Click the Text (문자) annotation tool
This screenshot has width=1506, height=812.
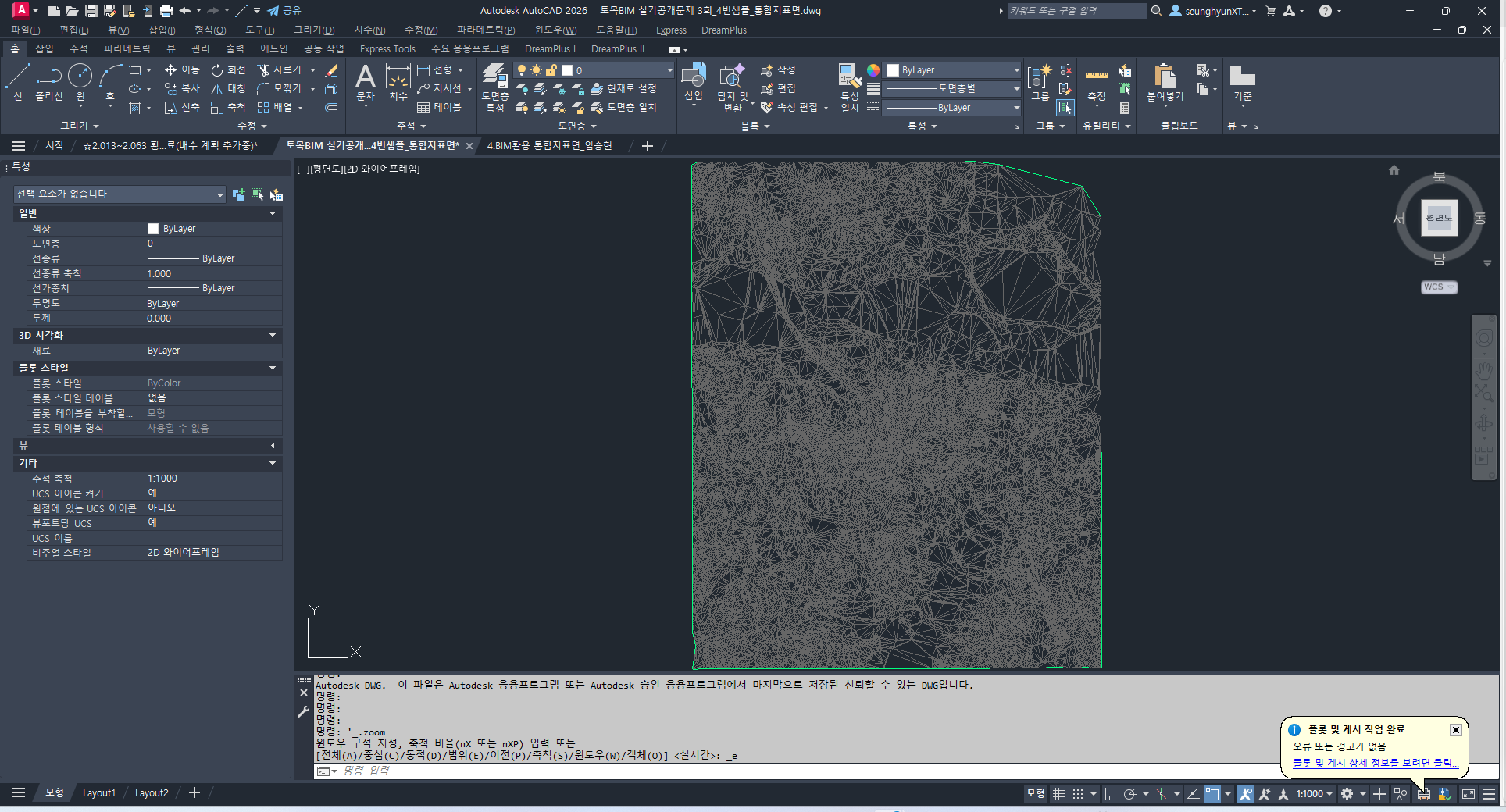pyautogui.click(x=365, y=82)
